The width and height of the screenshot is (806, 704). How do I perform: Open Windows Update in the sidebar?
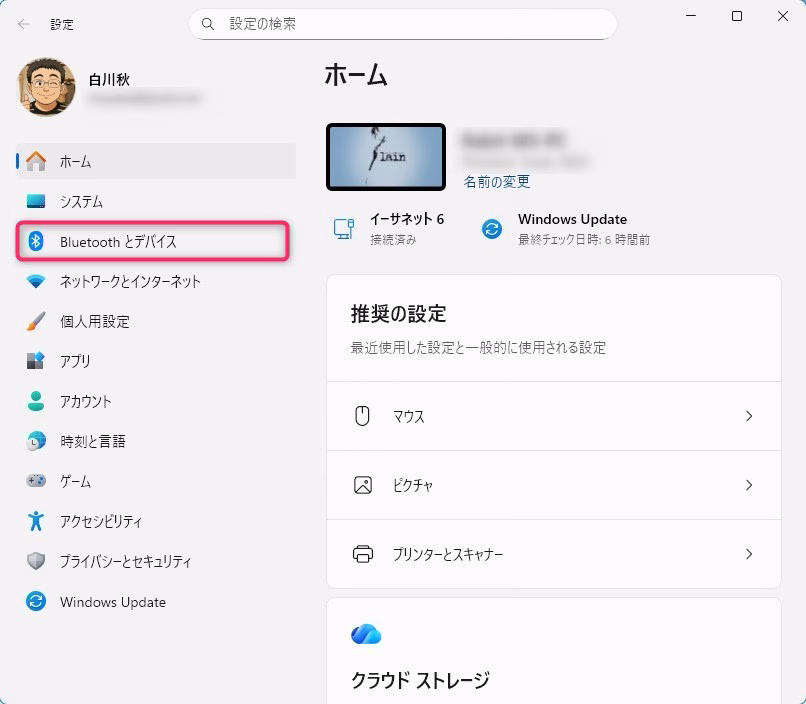coord(112,602)
